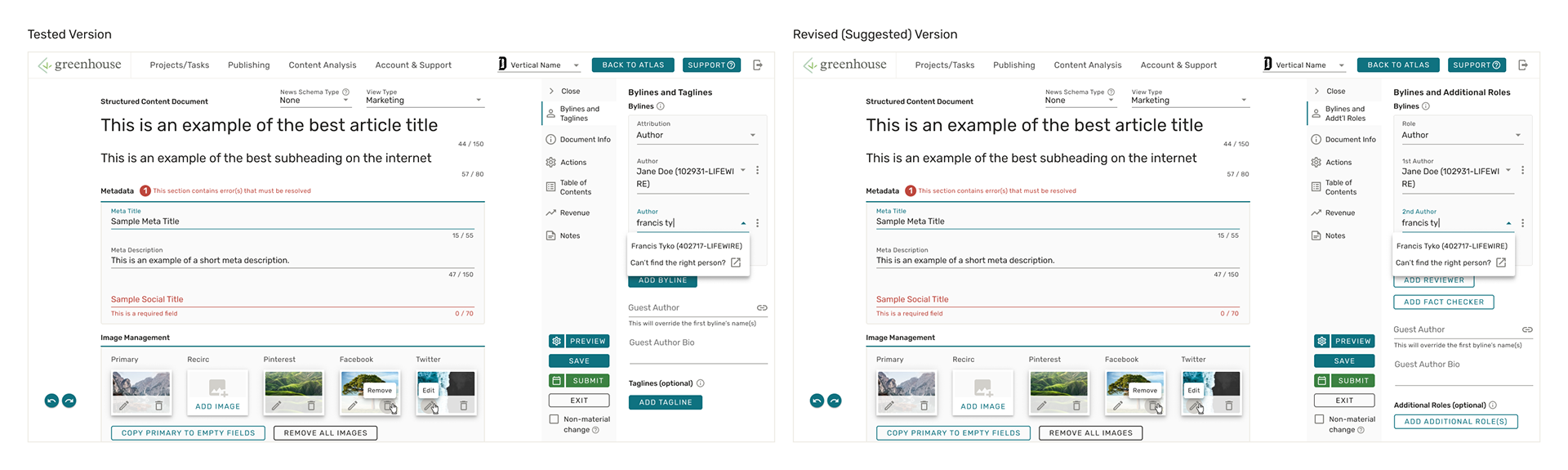Click logout icon in Revised Version header
This screenshot has width=1568, height=470.
tap(1523, 65)
